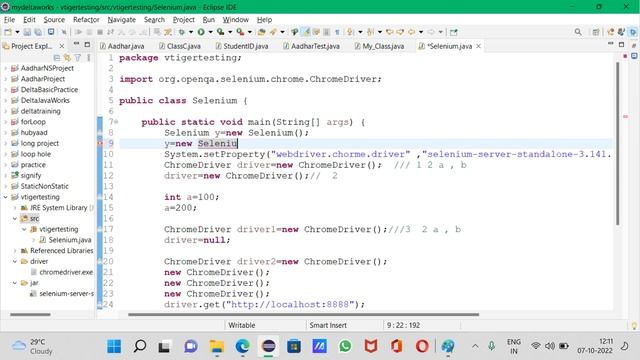Click the editor horizontal scrollbar
640x360 pixels.
[x=303, y=315]
